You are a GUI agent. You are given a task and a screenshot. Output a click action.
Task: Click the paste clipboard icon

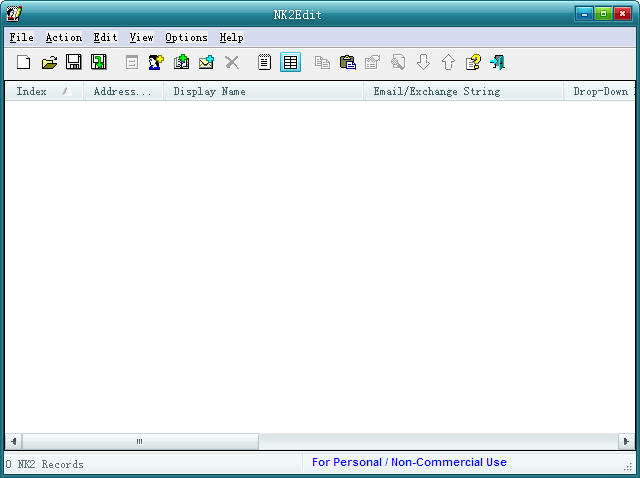point(348,62)
